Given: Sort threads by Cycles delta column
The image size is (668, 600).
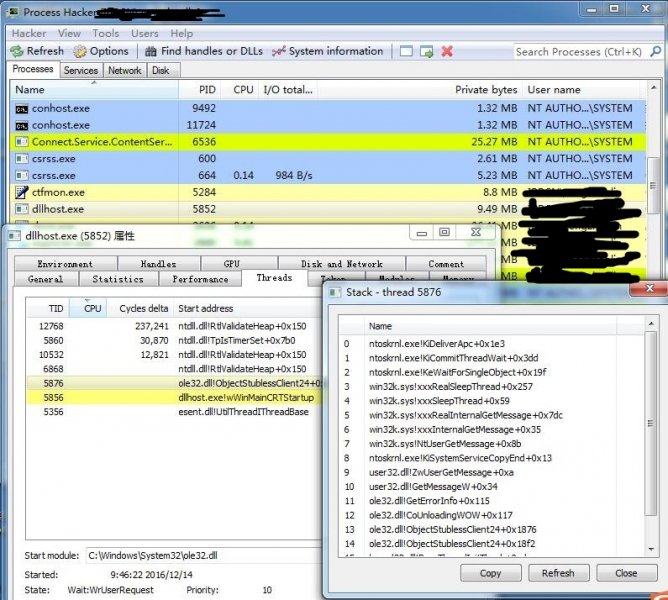Looking at the screenshot, I should (x=140, y=308).
